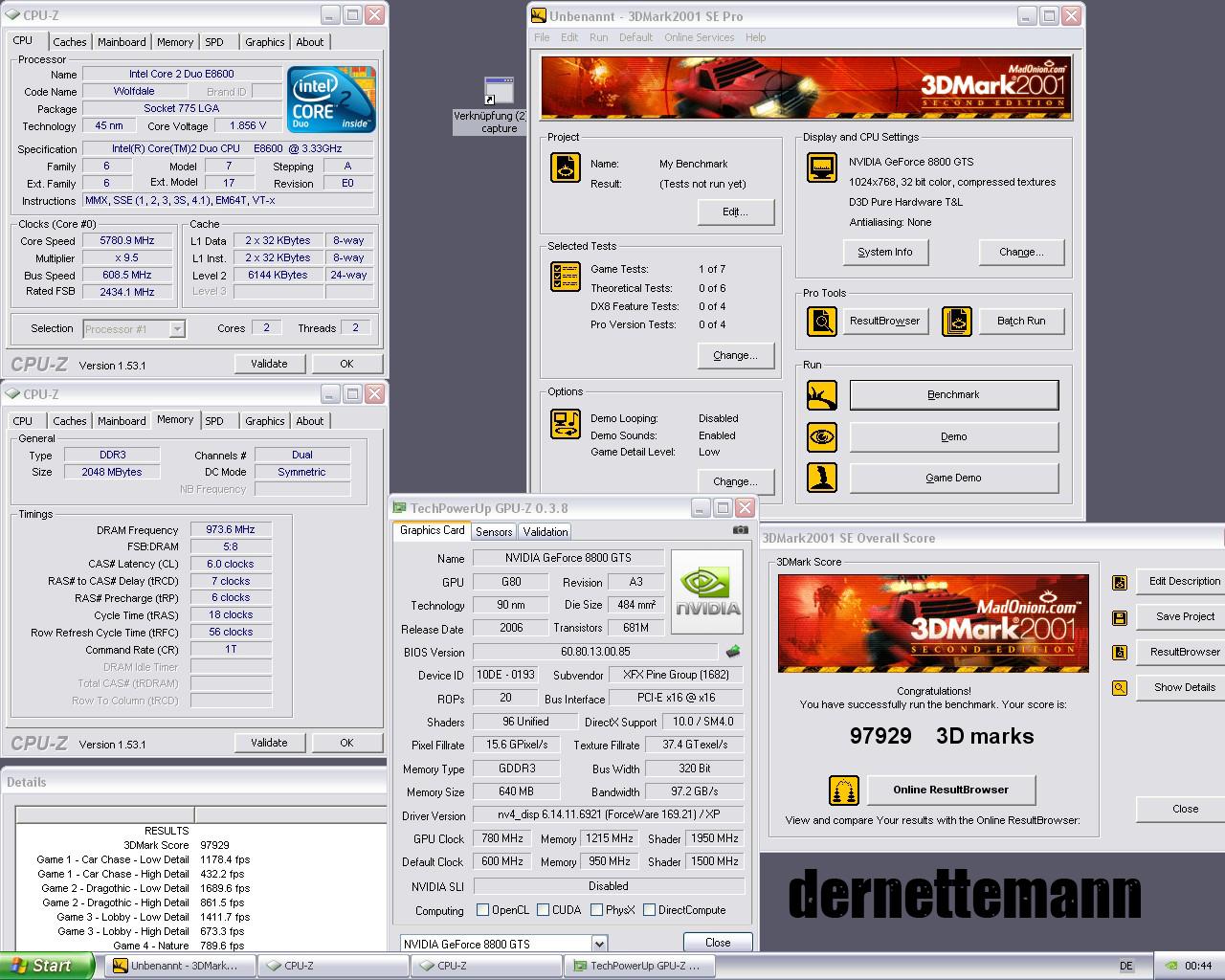
Task: Select the Unbenannt 3DMark taskbar button
Action: tap(179, 966)
